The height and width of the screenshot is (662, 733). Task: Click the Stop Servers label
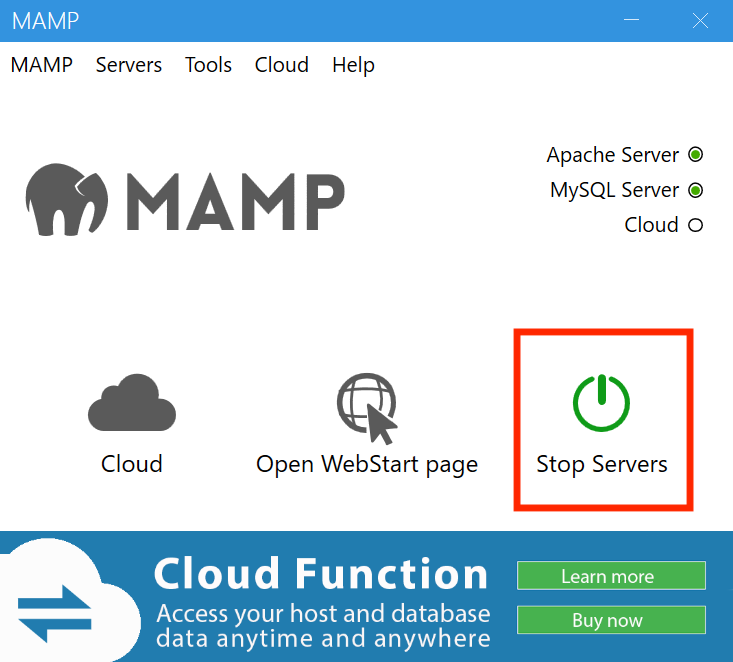click(602, 464)
